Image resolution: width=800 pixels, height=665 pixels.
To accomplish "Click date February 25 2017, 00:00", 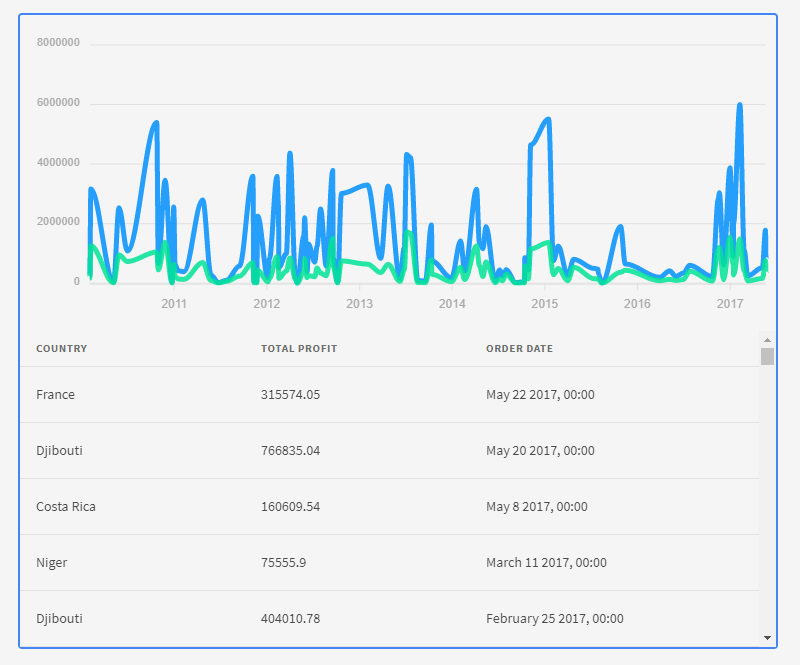I will 555,619.
